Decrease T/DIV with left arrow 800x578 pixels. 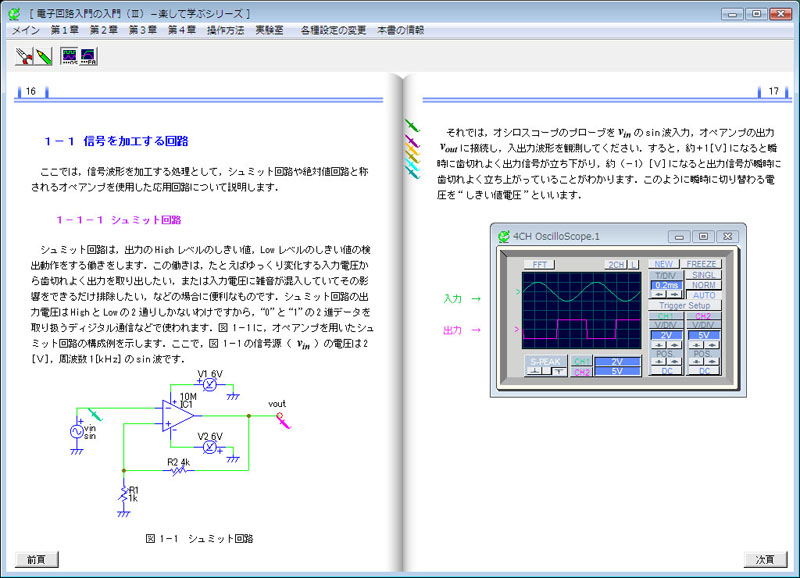[659, 295]
